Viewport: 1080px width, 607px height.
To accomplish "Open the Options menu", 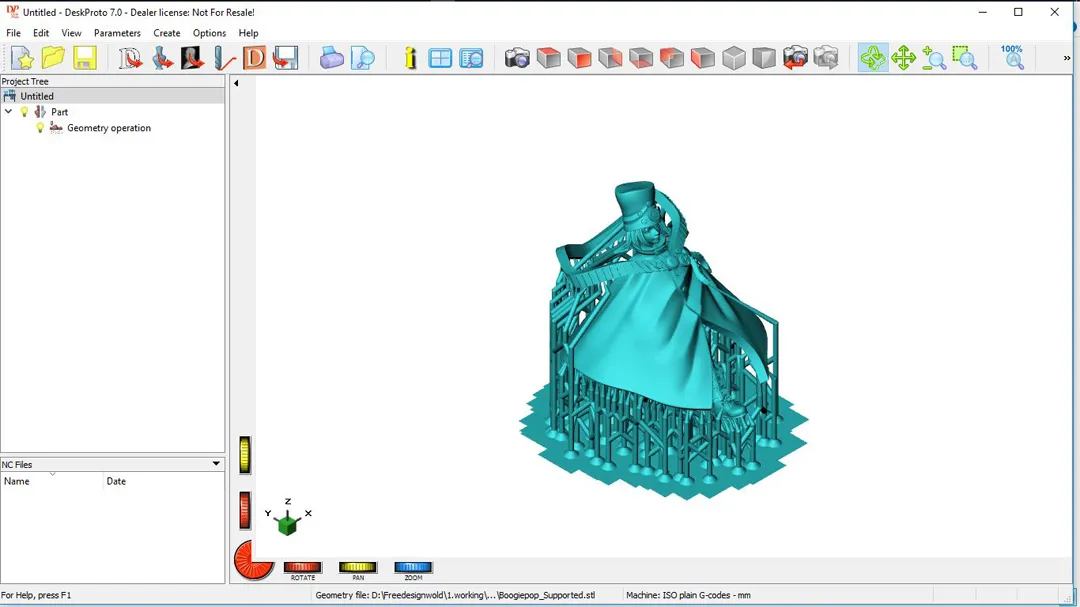I will [x=209, y=33].
